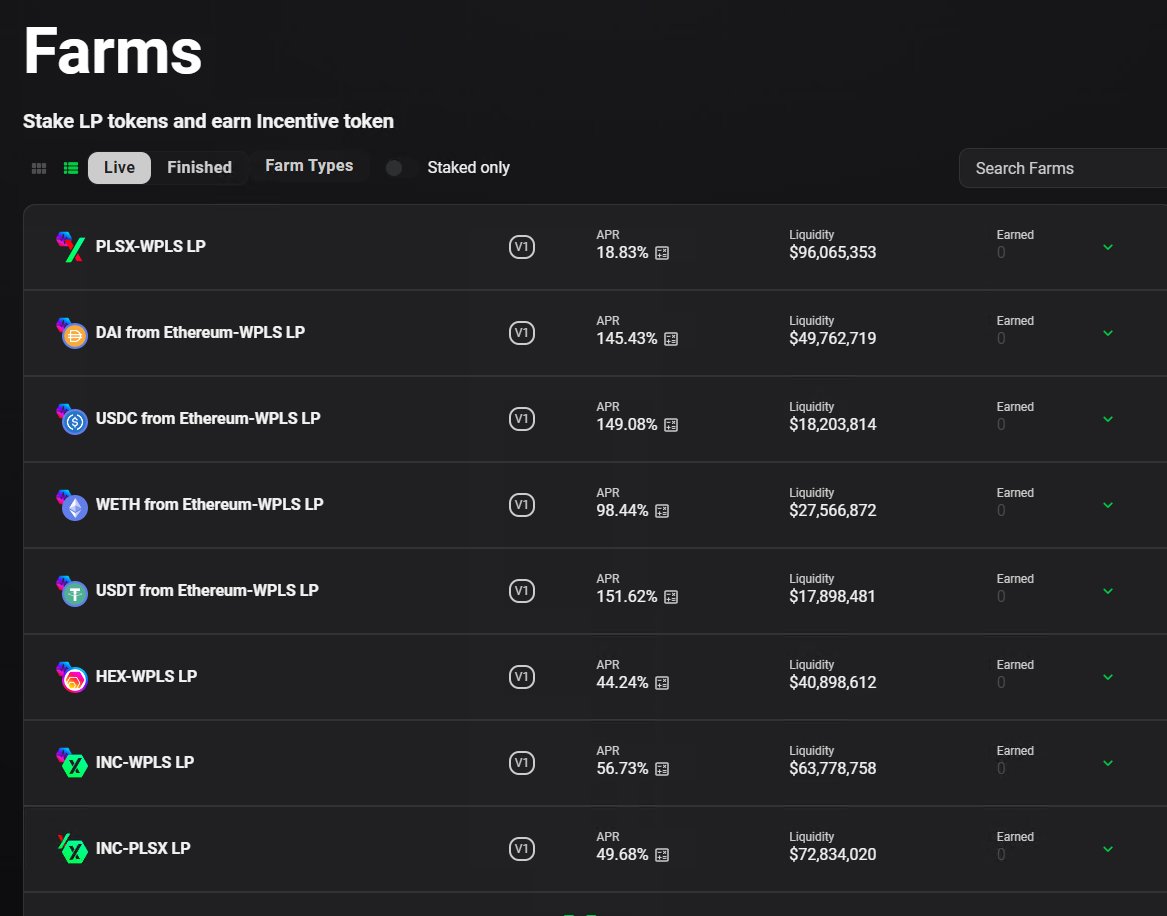The image size is (1167, 916).
Task: Click the USDT-WPLS token pair icon
Action: [71, 591]
